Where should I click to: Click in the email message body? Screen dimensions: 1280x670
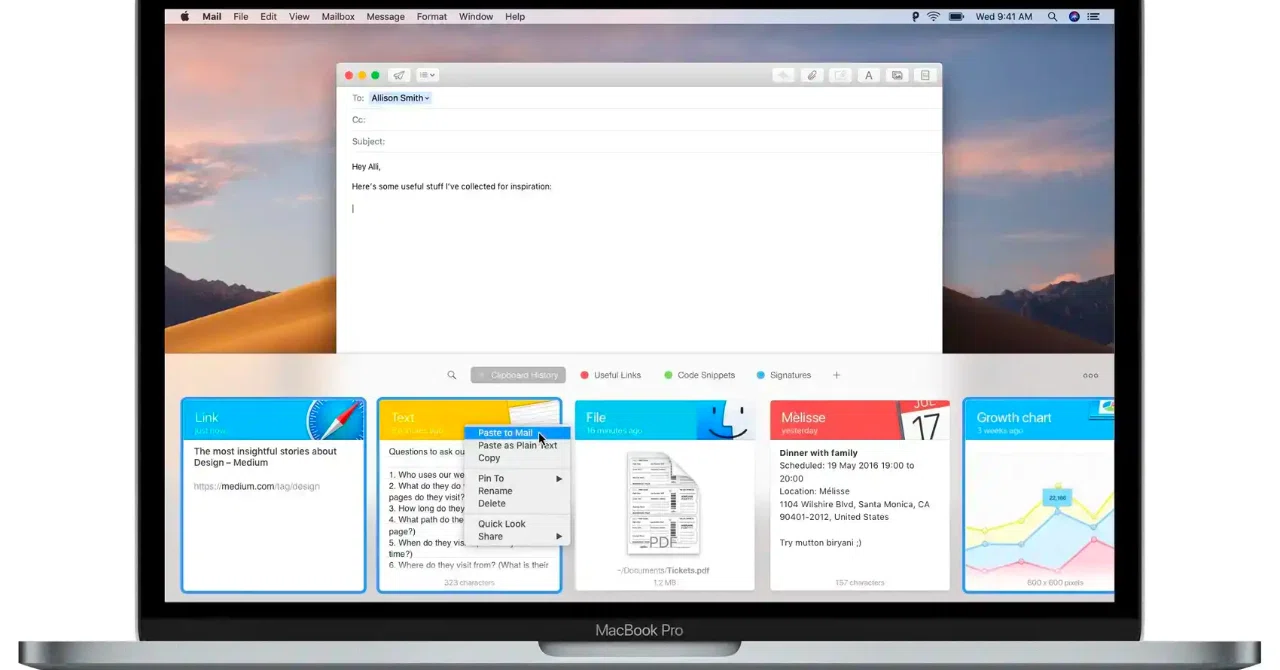[639, 252]
